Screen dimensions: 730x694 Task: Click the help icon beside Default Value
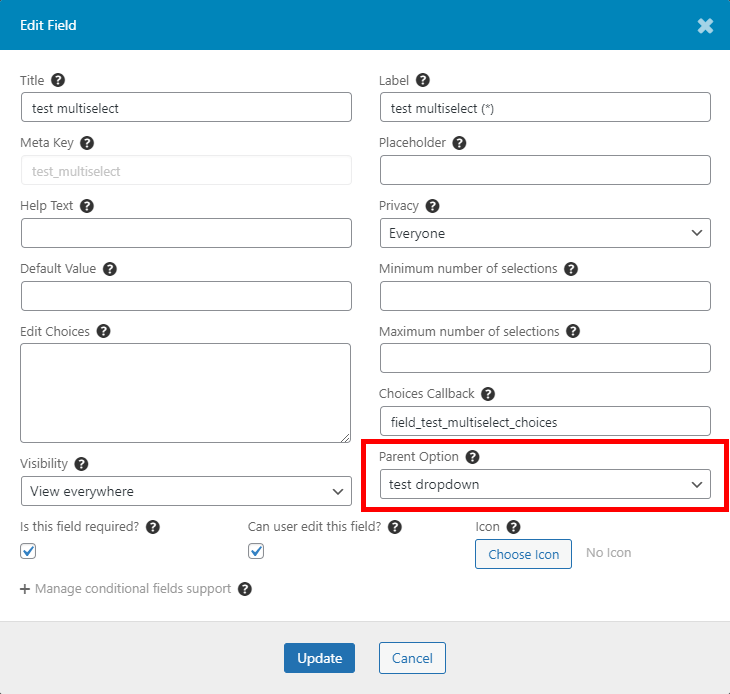click(109, 269)
